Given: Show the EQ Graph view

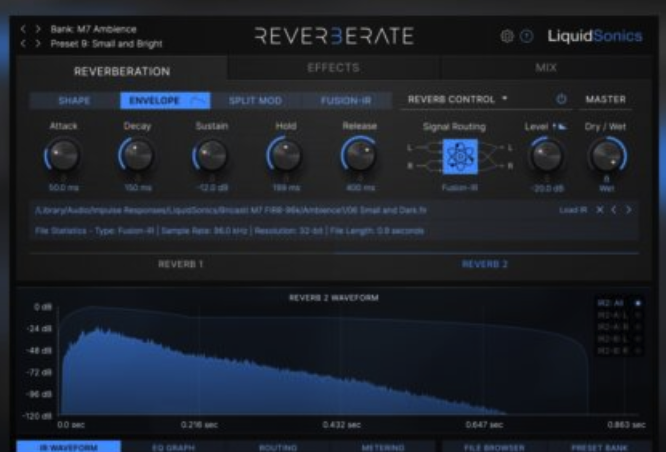Looking at the screenshot, I should click(173, 447).
